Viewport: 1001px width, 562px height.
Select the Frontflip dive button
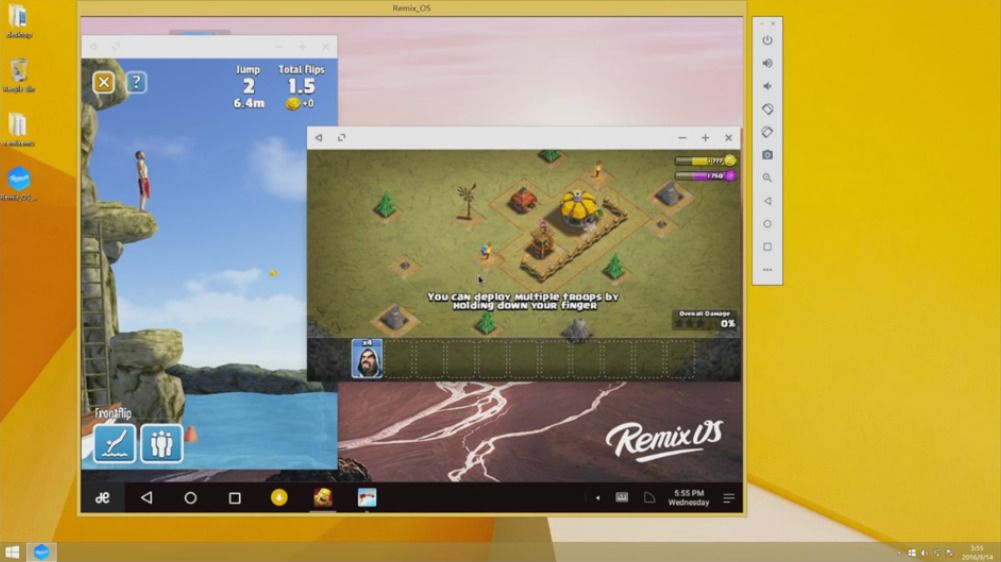[x=115, y=443]
